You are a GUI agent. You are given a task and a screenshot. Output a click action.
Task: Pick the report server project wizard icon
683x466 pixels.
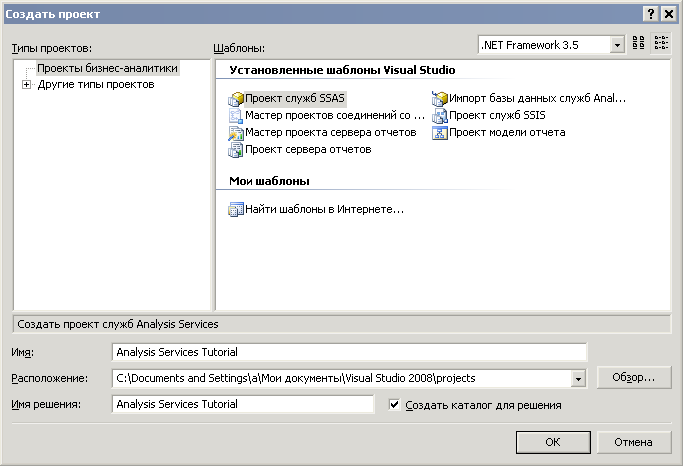point(236,133)
